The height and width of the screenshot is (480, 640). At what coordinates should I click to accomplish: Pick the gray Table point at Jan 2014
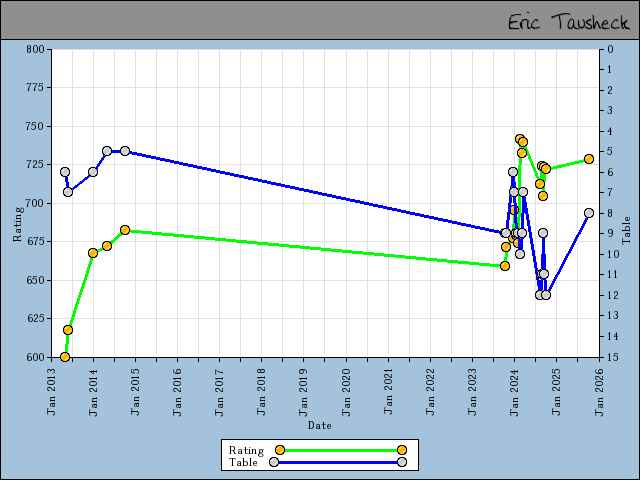point(93,172)
